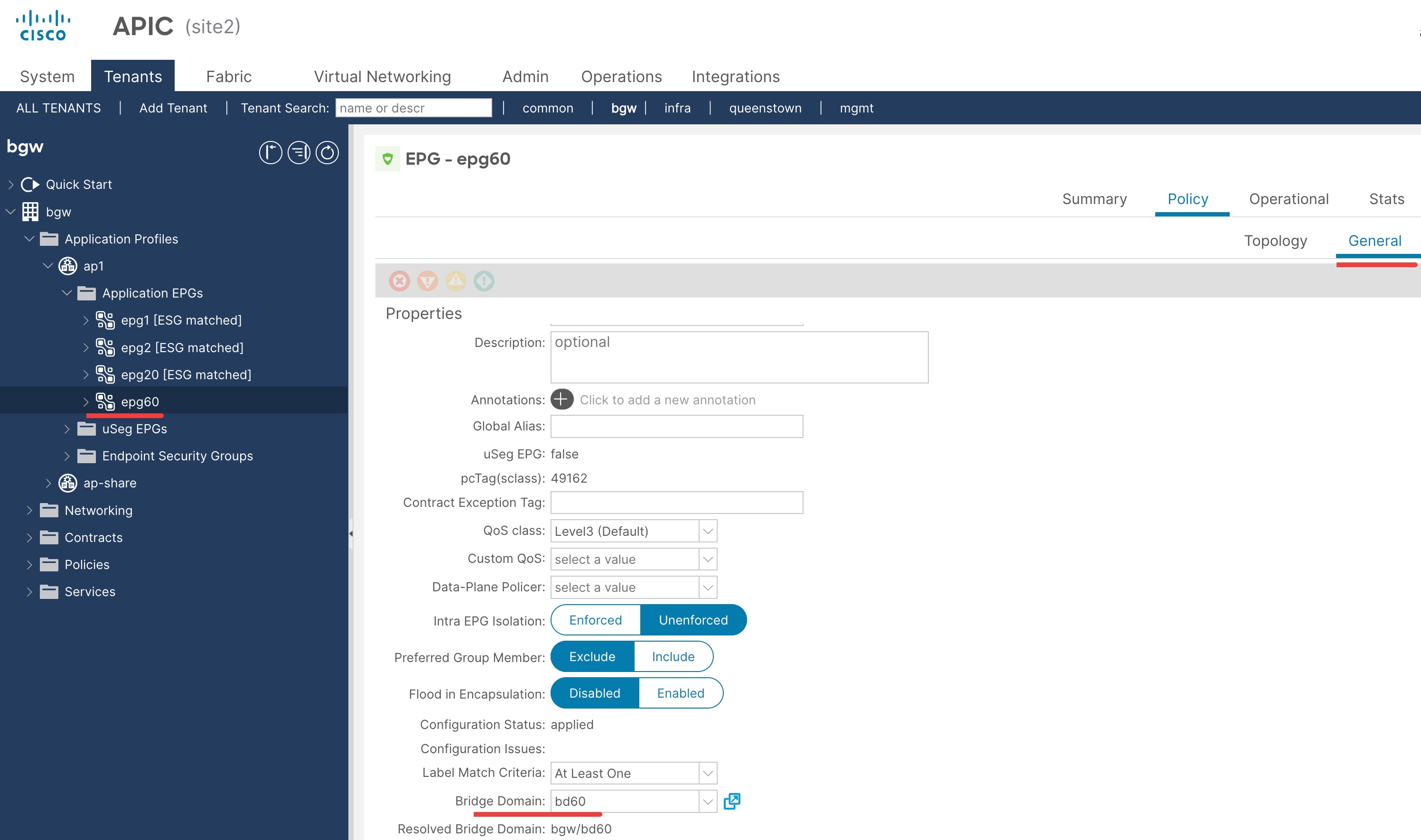Open the System menu tab

pos(47,76)
